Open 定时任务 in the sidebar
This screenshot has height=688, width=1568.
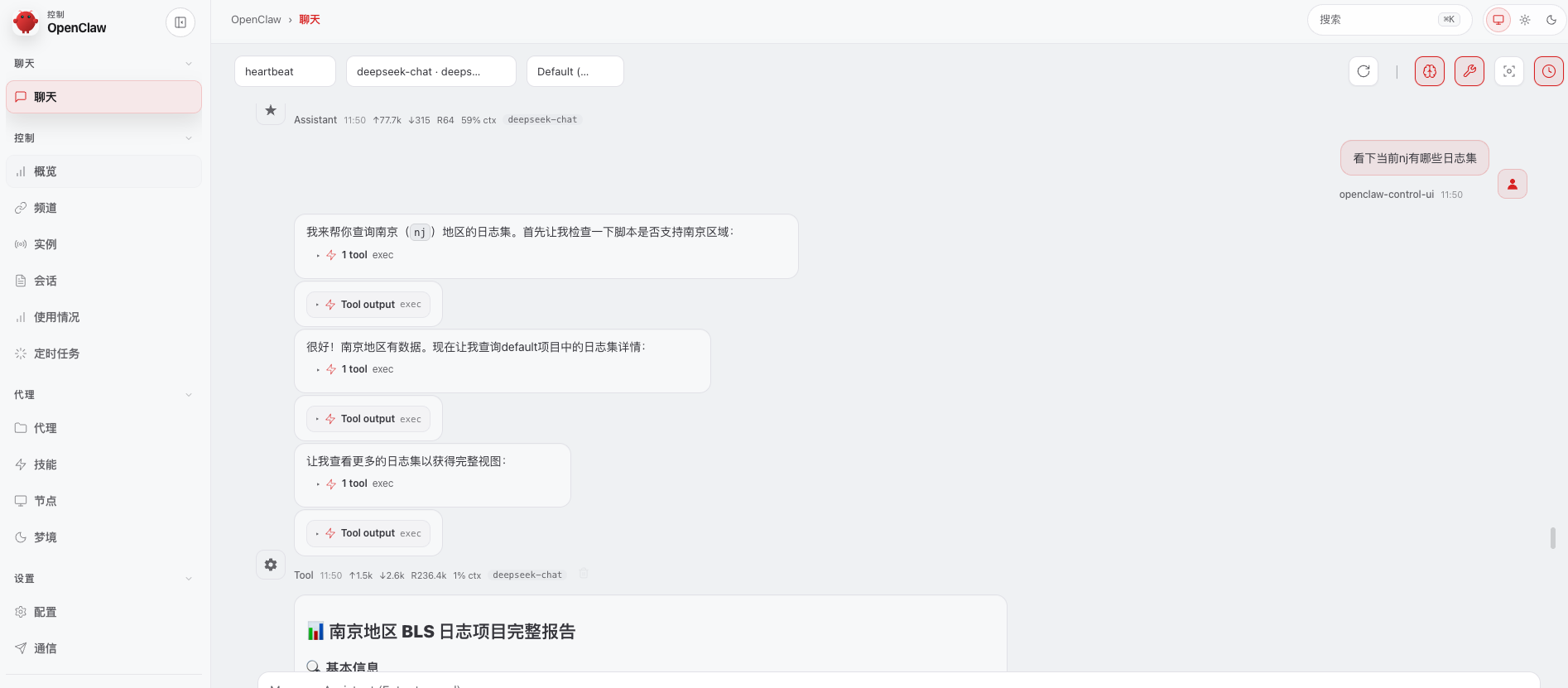point(56,354)
